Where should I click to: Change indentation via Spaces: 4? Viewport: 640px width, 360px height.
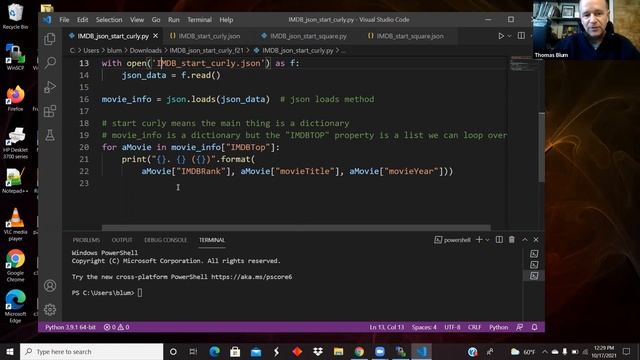point(424,327)
